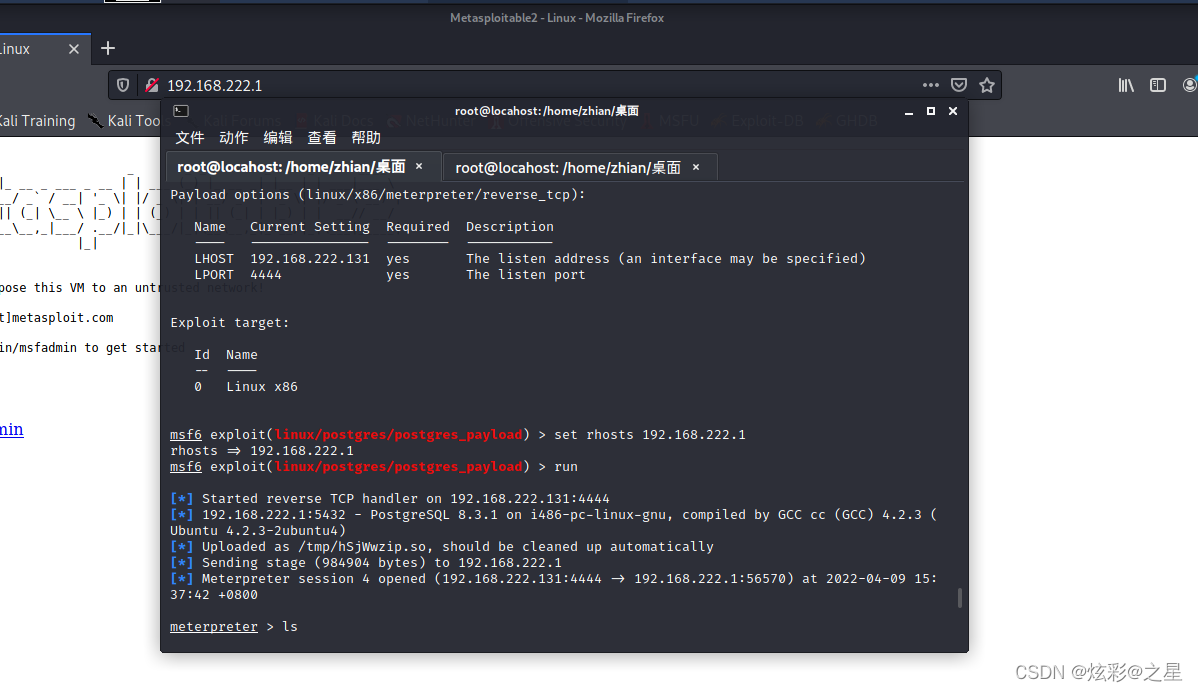Click the LPORT value 4444
Screen dimensions: 1198x692
(266, 275)
